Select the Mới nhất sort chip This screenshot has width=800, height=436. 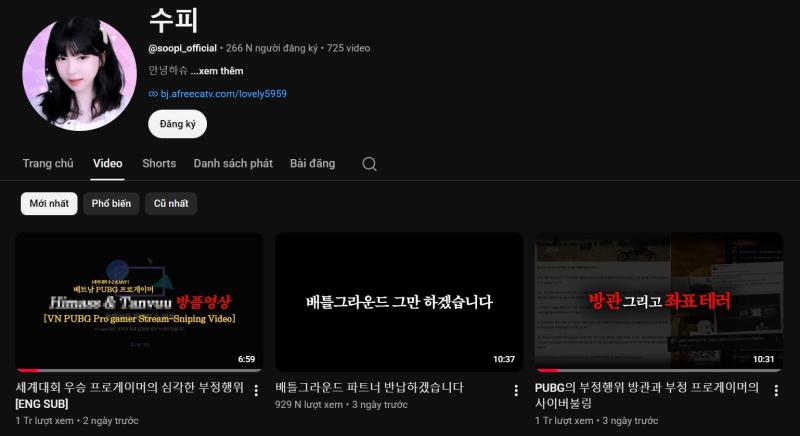click(49, 203)
